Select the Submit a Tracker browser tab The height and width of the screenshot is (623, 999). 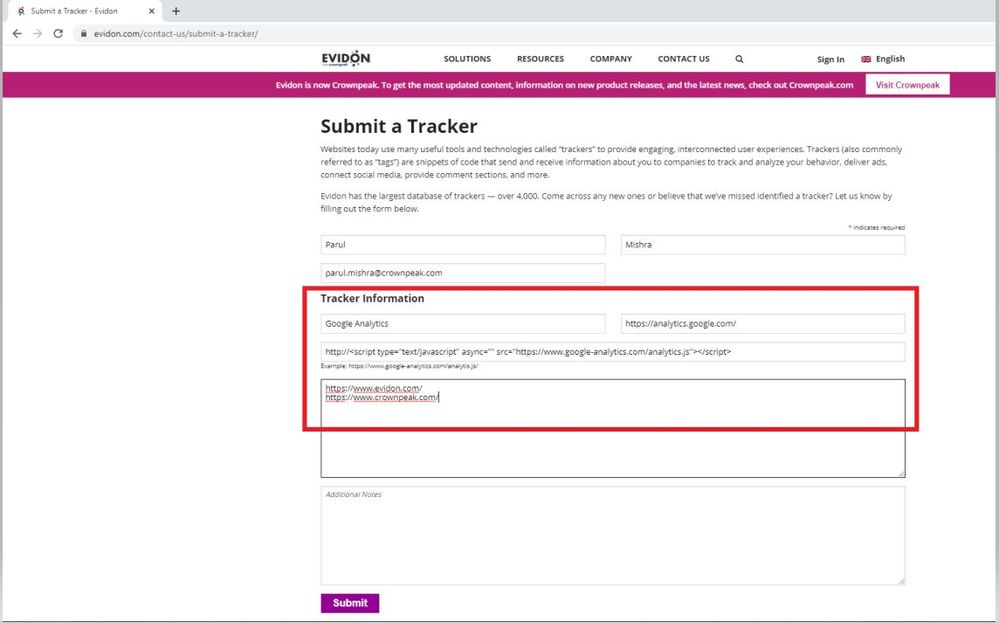click(x=83, y=11)
